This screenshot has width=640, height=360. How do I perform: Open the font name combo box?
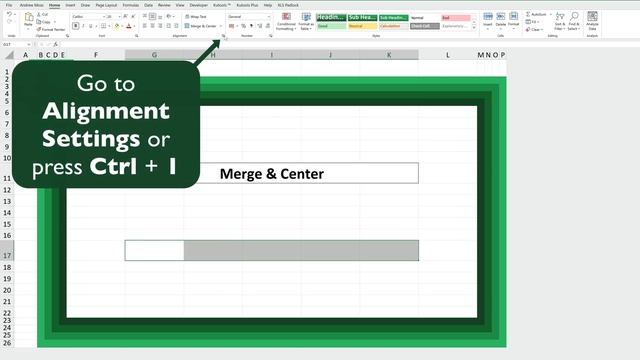(x=89, y=17)
